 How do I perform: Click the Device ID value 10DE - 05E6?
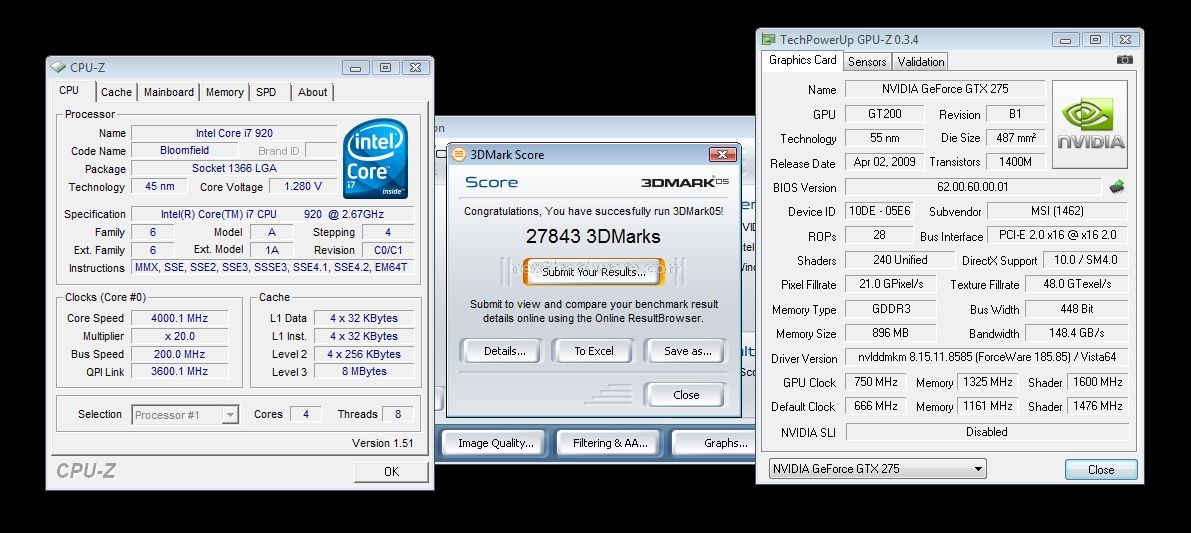879,211
